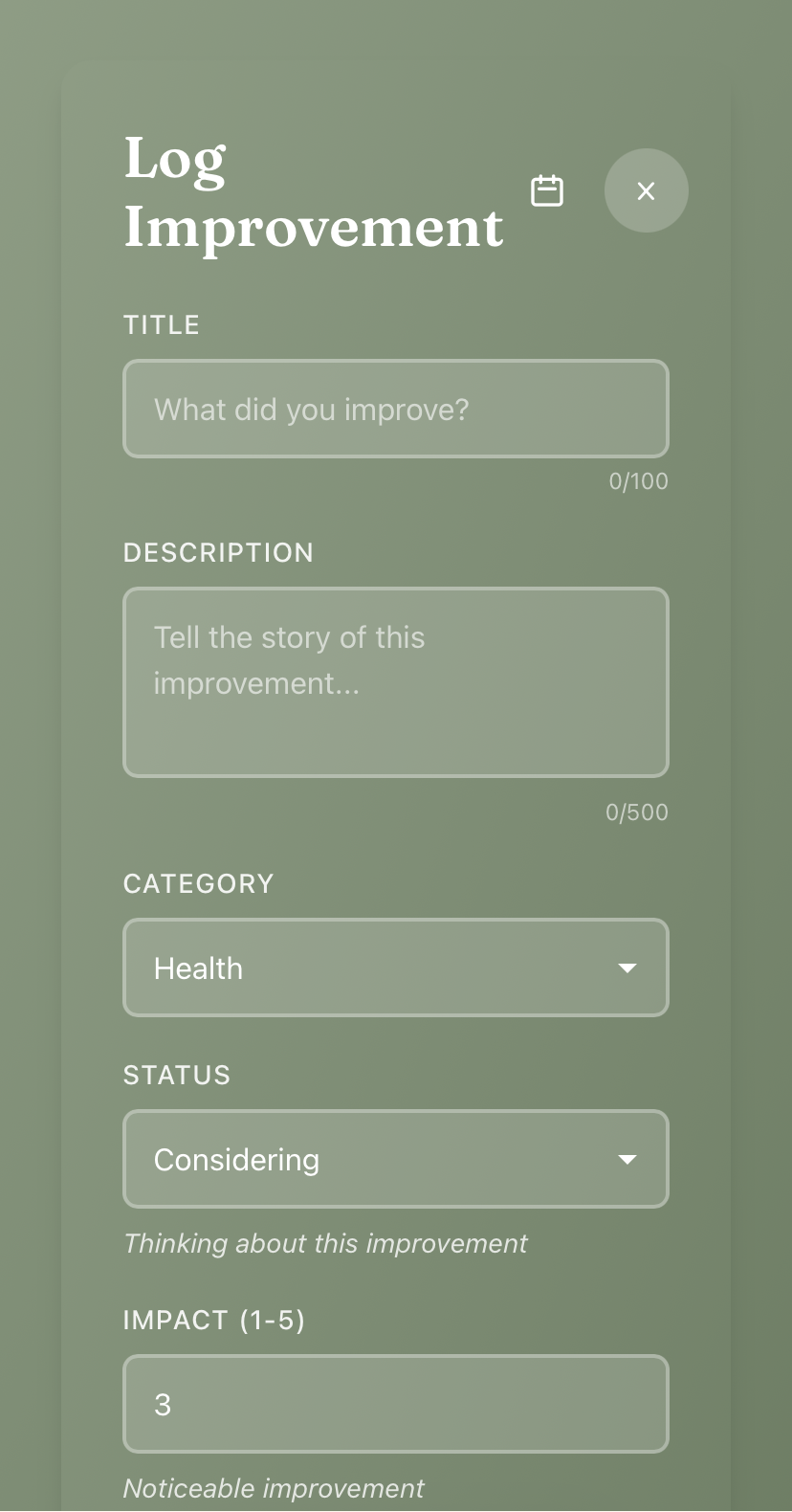The height and width of the screenshot is (1512, 792).
Task: Click the 'What did you improve?' title field
Action: pyautogui.click(x=396, y=409)
